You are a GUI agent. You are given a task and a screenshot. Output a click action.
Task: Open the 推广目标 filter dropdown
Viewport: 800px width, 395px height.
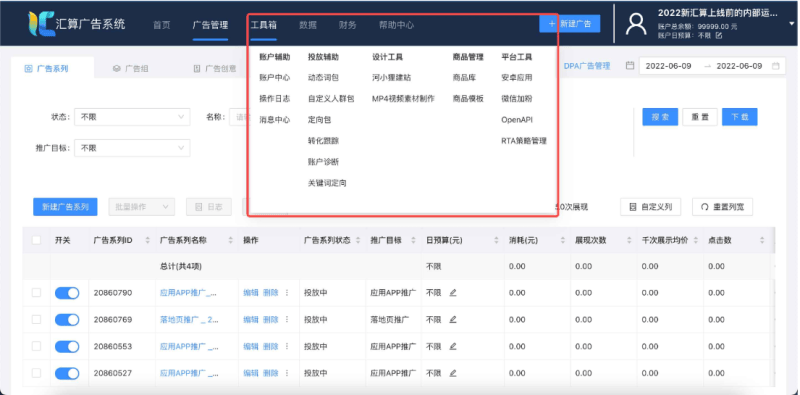[132, 148]
